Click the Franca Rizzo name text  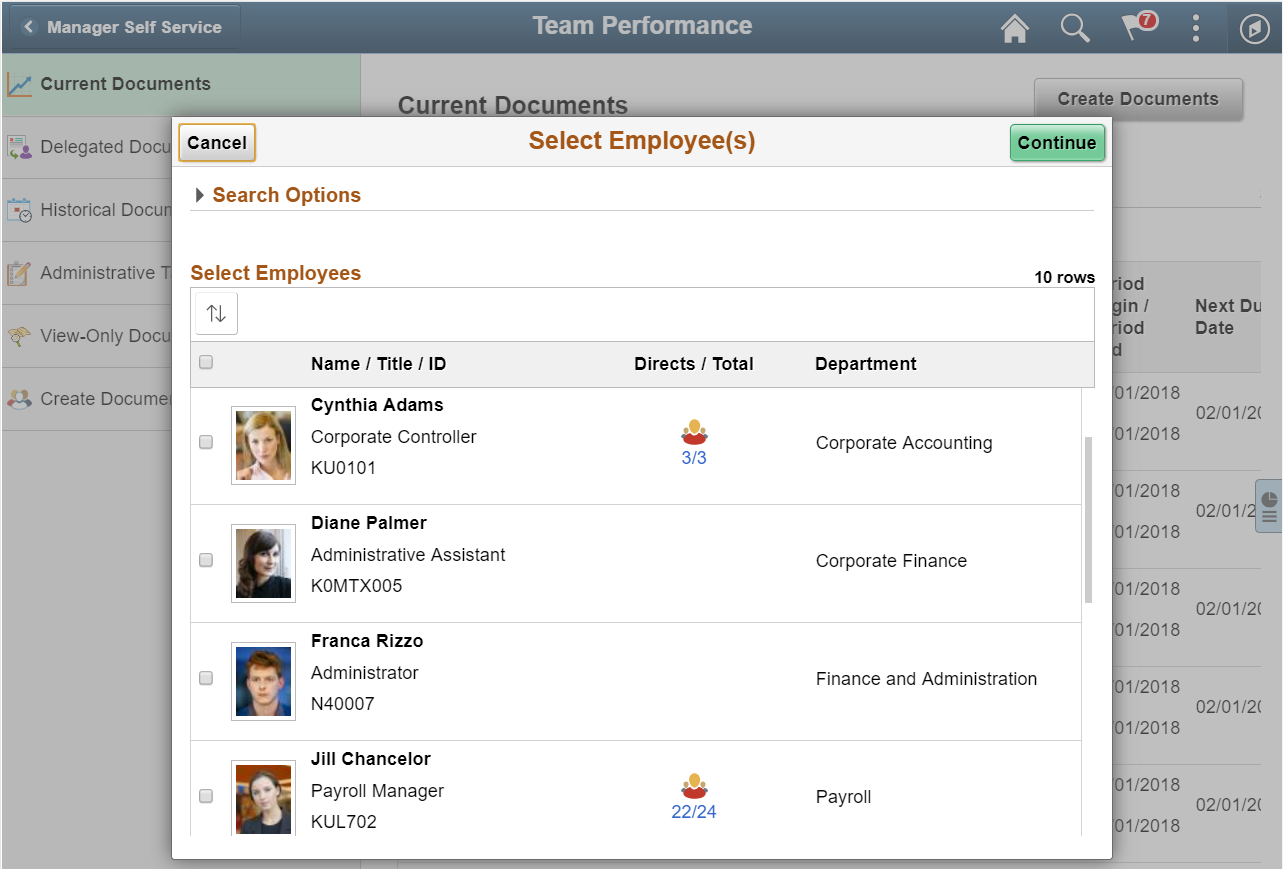(367, 641)
